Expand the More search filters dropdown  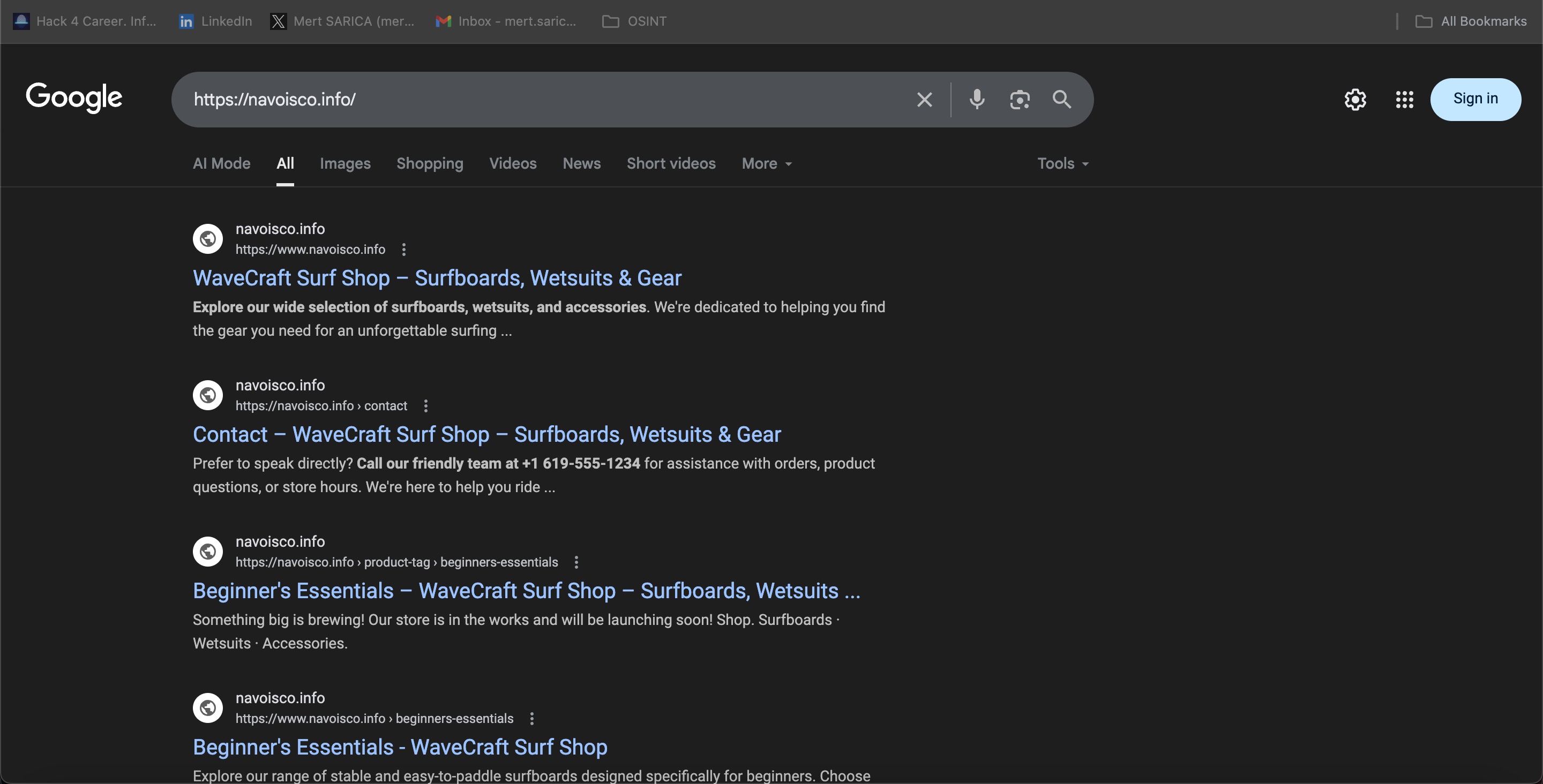pos(767,163)
